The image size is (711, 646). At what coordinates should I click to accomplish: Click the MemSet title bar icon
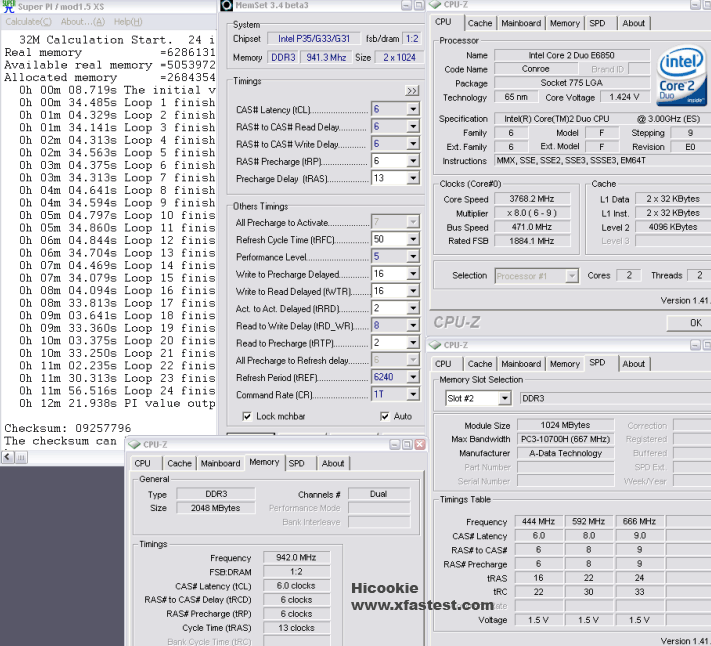pyautogui.click(x=226, y=5)
